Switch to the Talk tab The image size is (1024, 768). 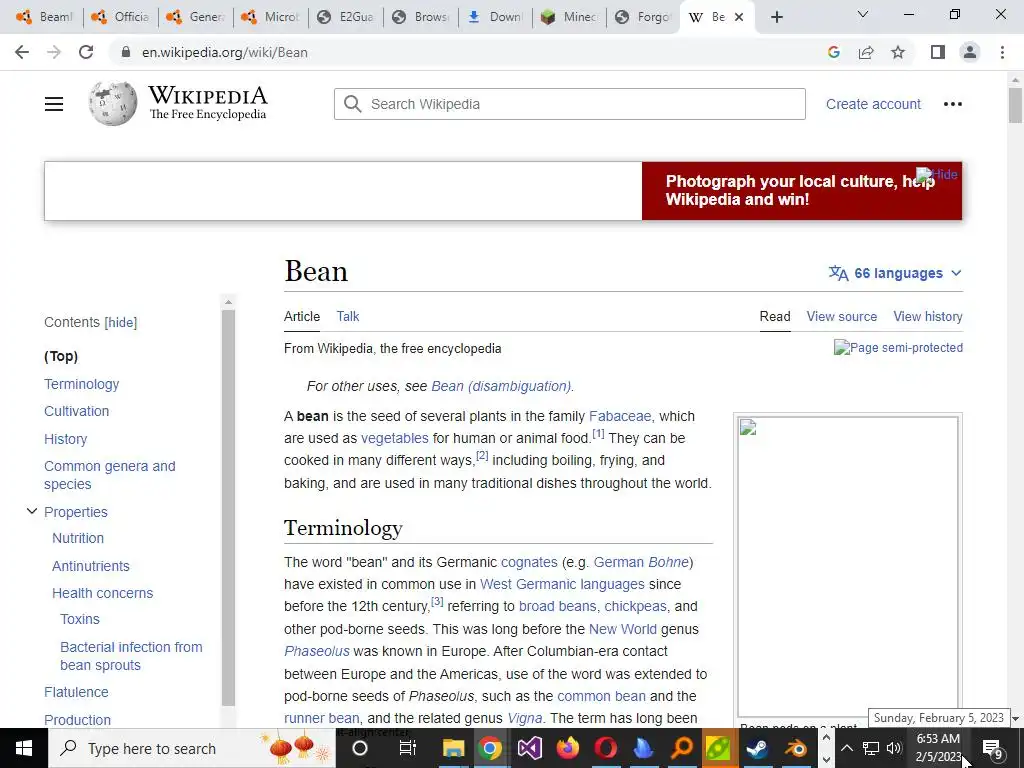(347, 317)
